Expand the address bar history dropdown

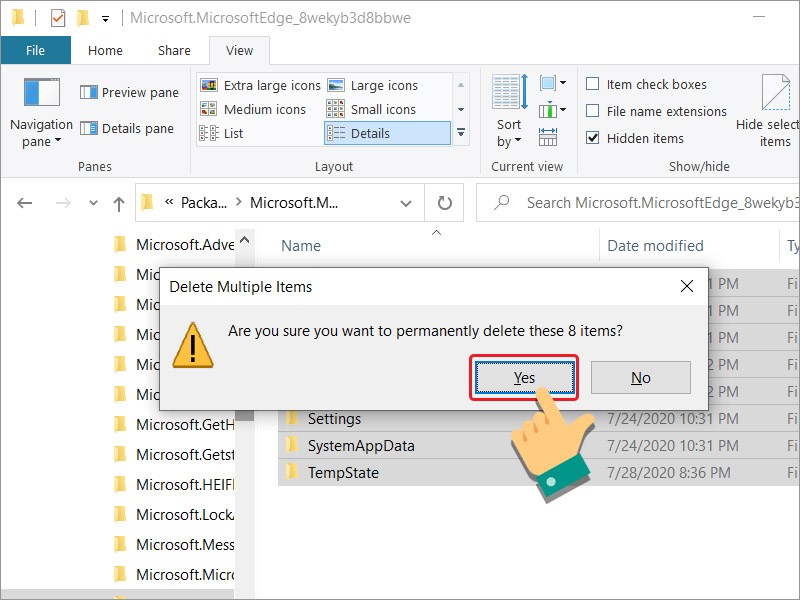point(406,203)
